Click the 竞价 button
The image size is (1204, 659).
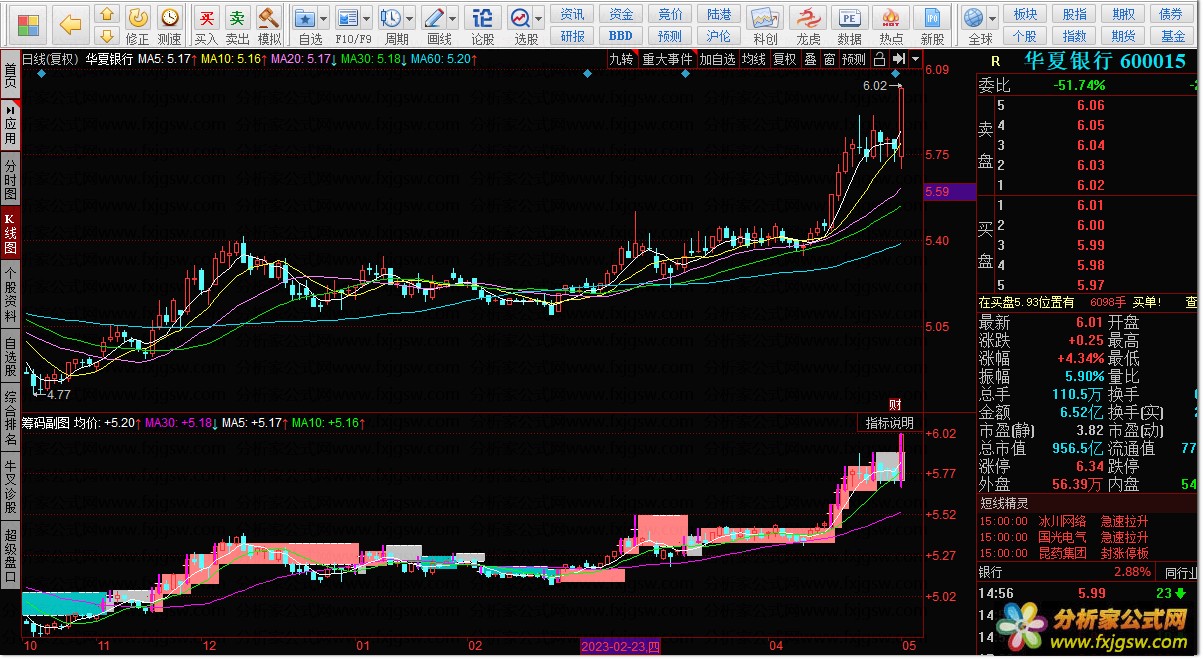point(670,14)
